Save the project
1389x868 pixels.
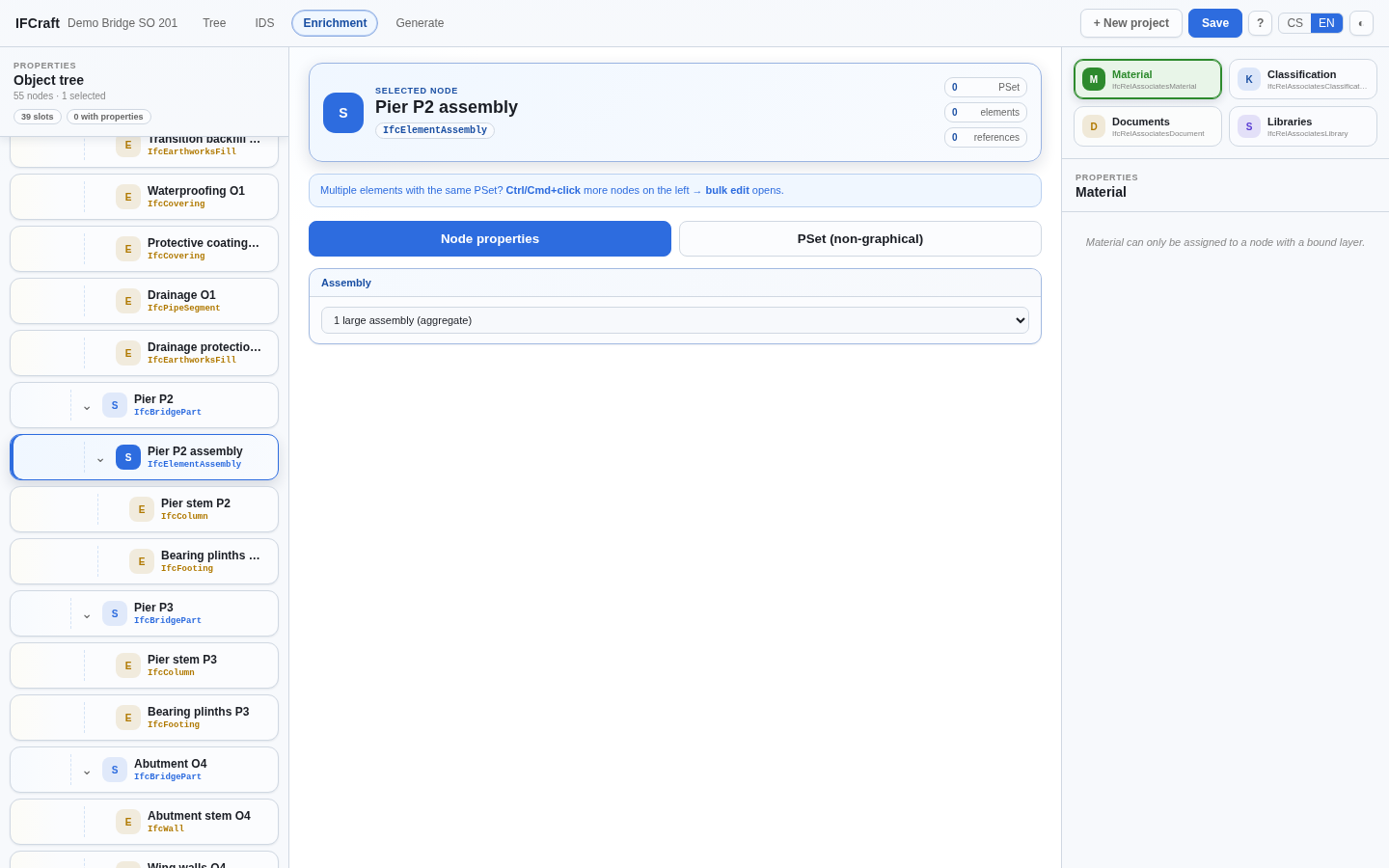[x=1215, y=23]
